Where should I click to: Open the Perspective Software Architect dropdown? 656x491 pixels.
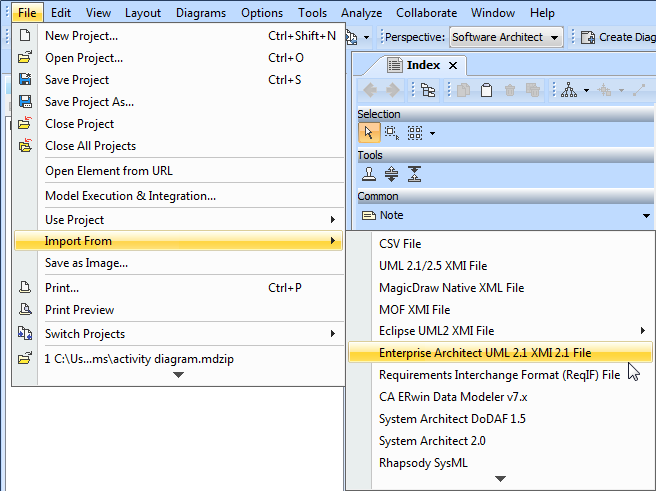(x=506, y=37)
